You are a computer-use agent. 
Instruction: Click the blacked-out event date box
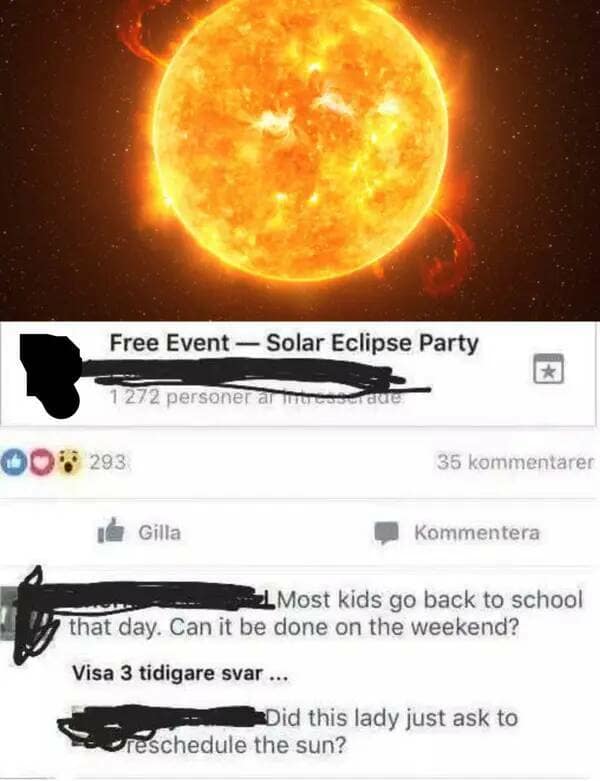[x=51, y=376]
